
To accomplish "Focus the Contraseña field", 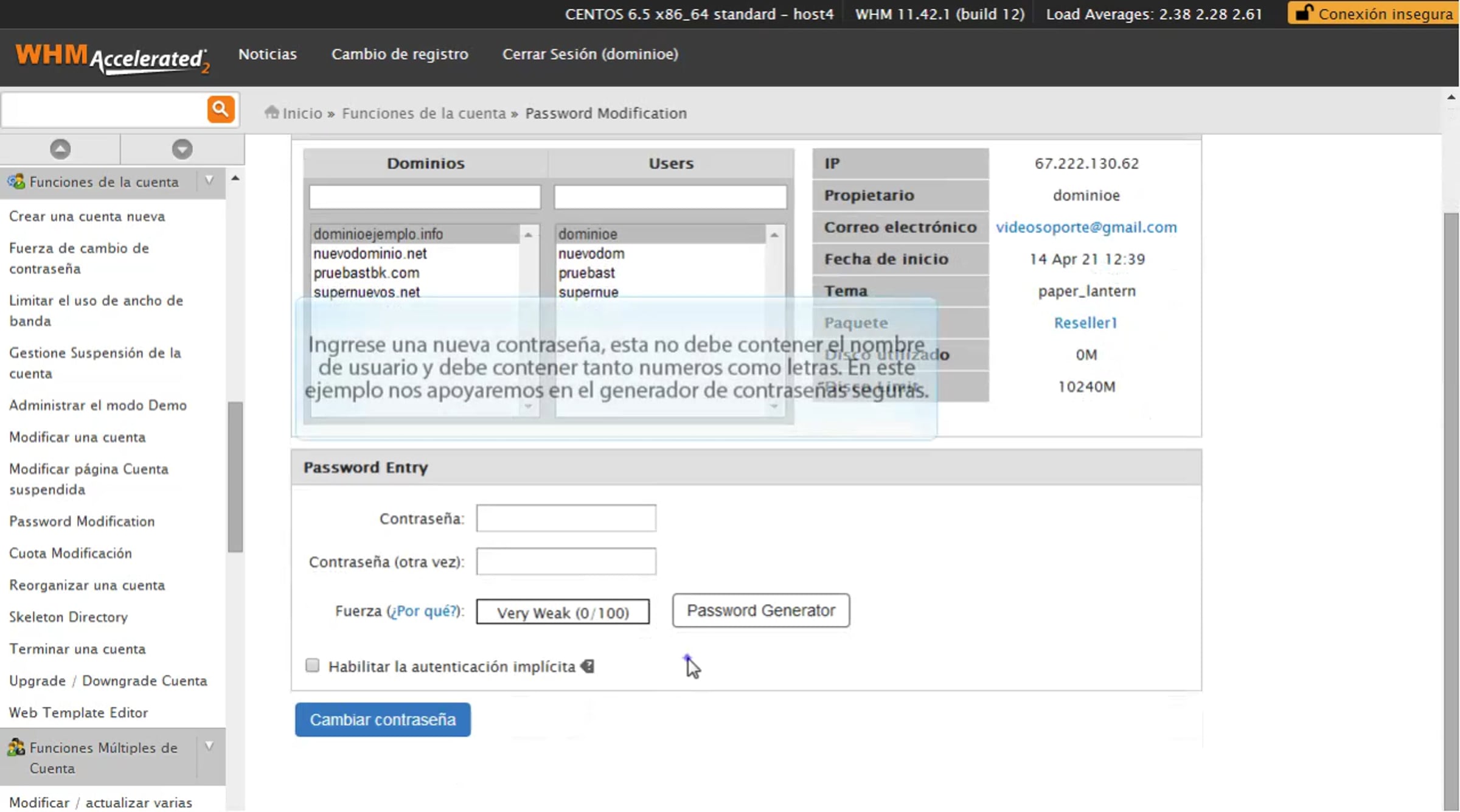I will coord(566,518).
